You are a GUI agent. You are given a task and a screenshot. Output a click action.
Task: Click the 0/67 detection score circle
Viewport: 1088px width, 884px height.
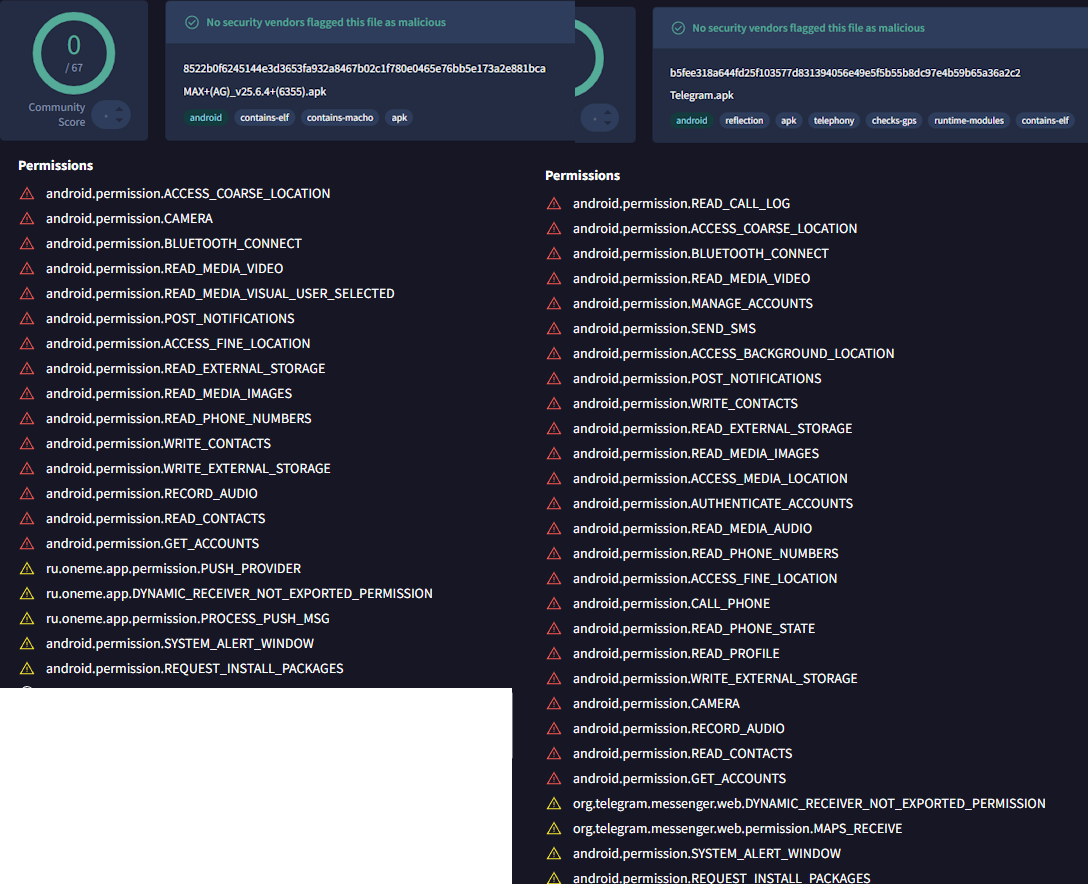point(74,52)
